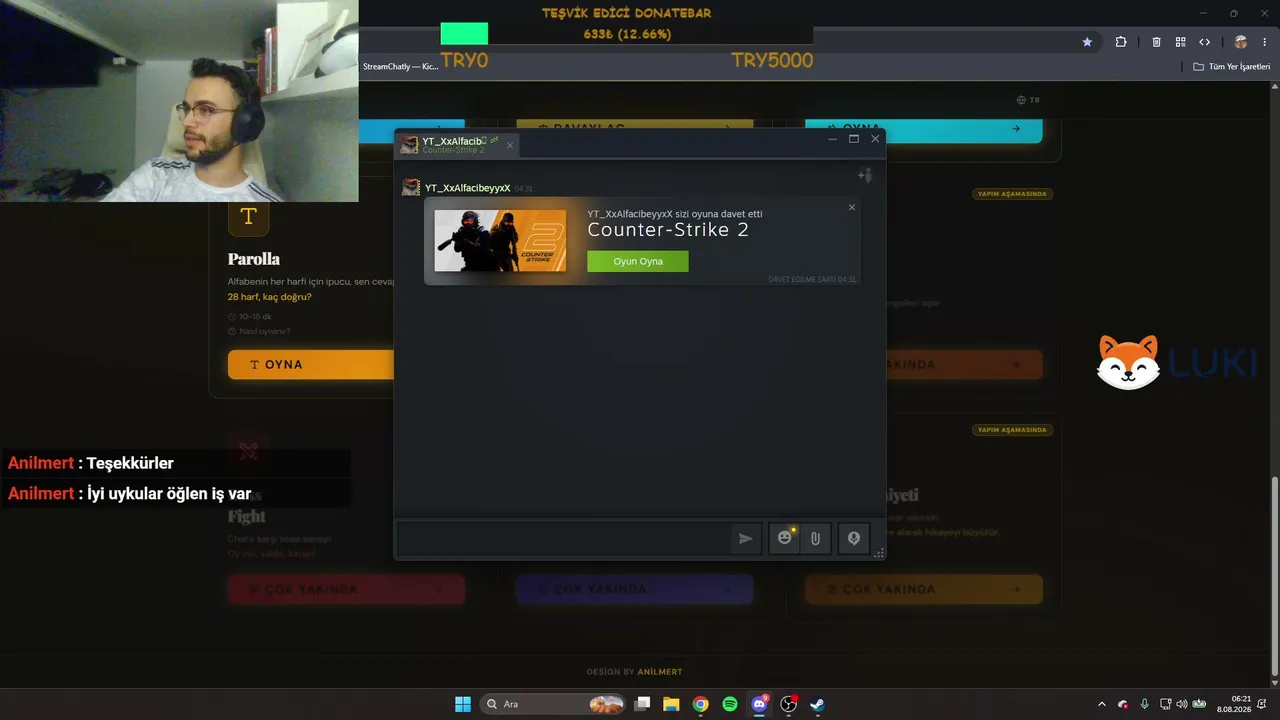Switch language via the TR globe button
Image resolution: width=1280 pixels, height=720 pixels.
[1028, 100]
